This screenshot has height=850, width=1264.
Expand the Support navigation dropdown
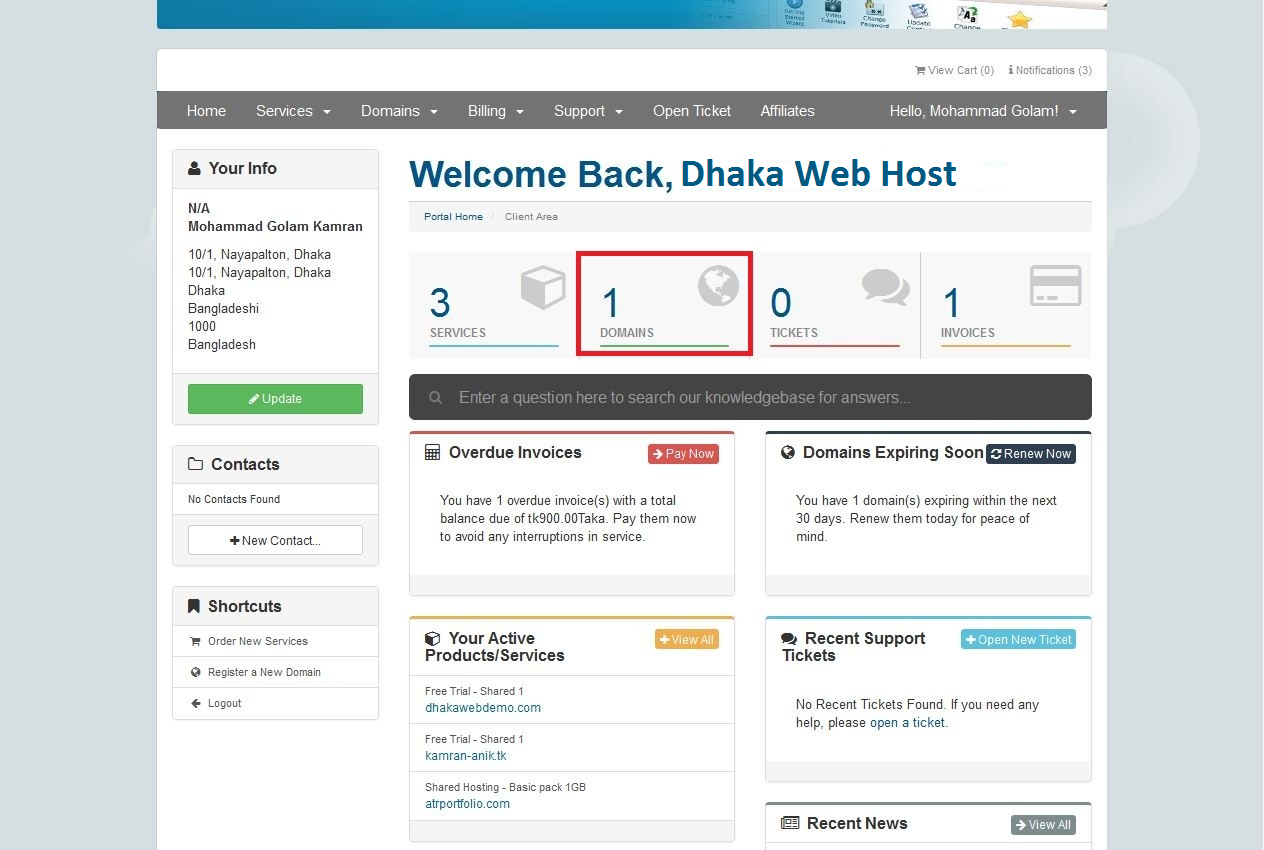[x=588, y=111]
